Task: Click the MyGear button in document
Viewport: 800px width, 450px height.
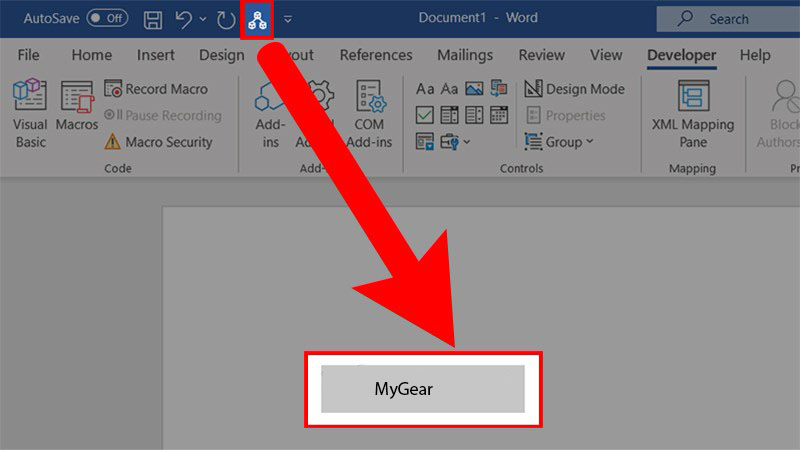Action: pos(422,389)
